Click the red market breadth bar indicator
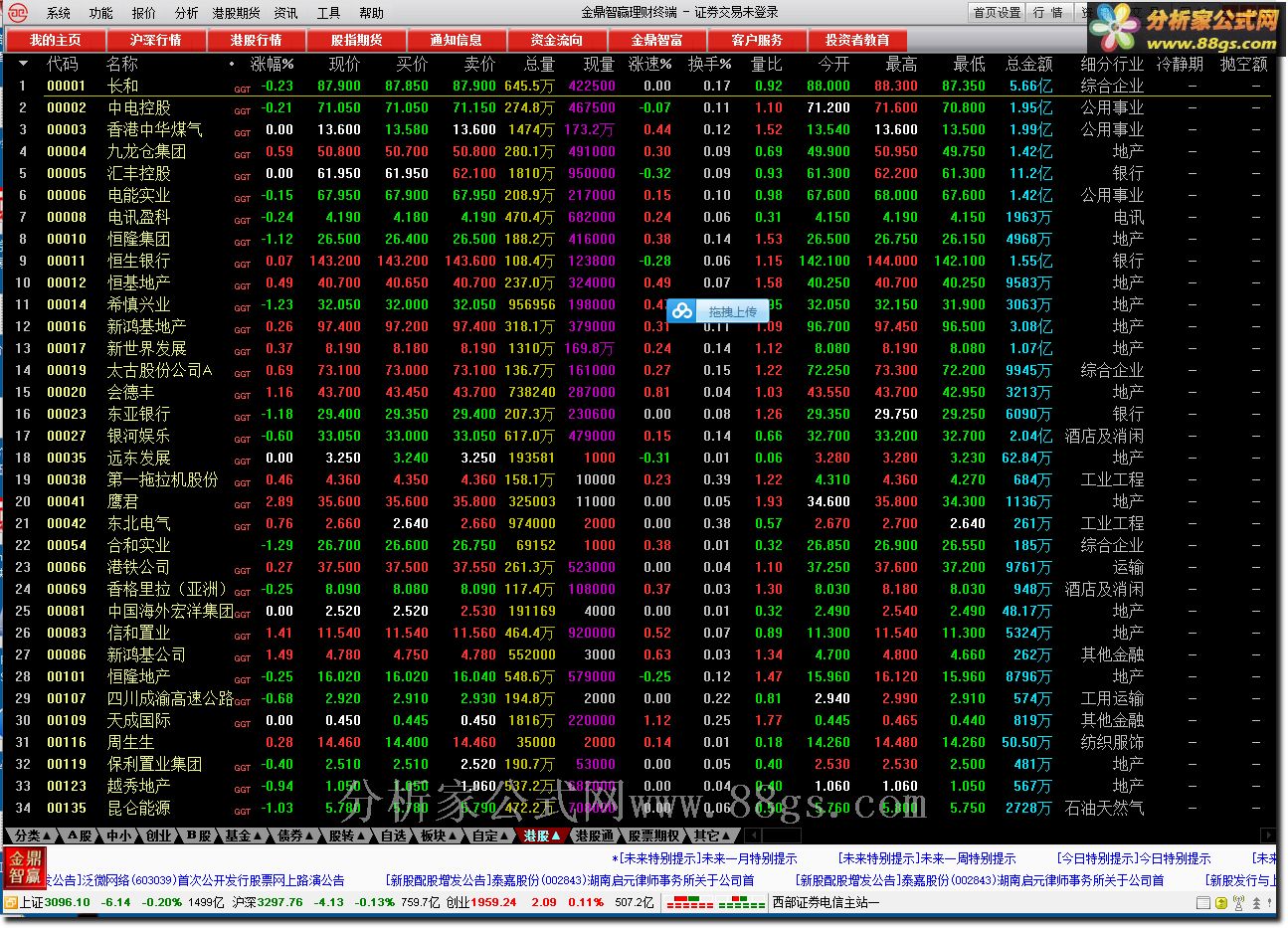The width and height of the screenshot is (1288, 928). (690, 902)
